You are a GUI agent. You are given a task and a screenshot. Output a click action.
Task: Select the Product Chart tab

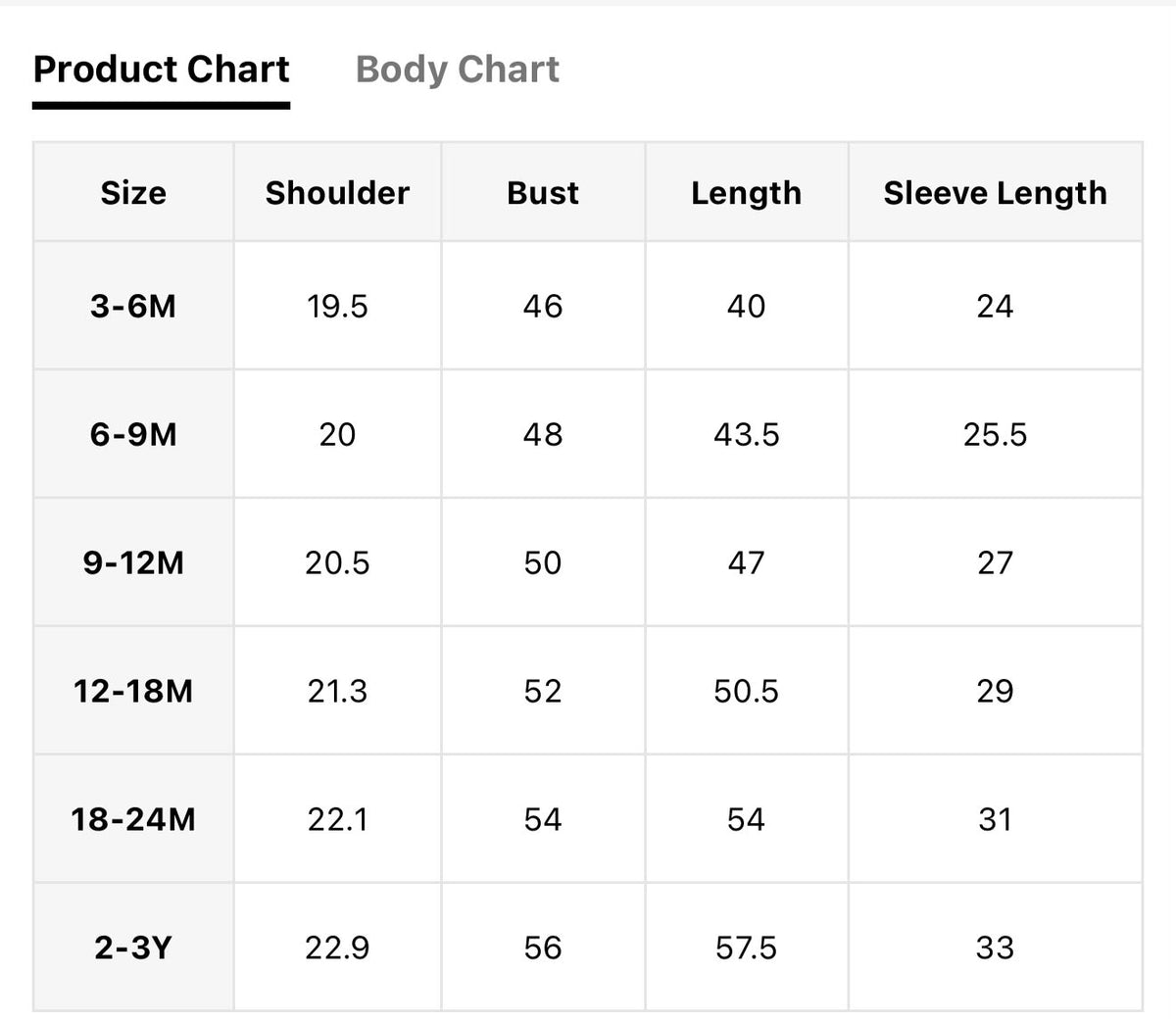[161, 70]
